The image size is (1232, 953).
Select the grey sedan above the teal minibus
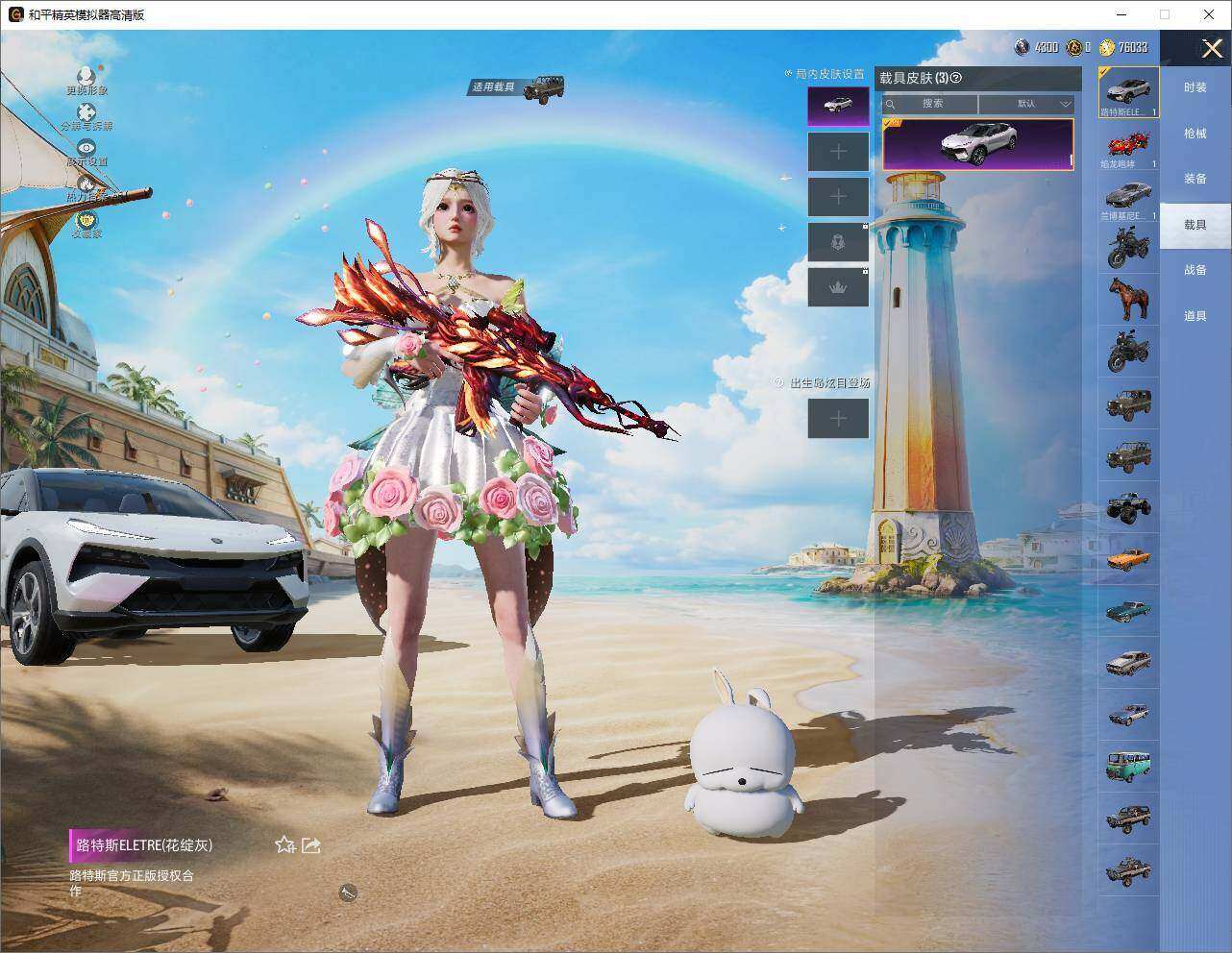[x=1128, y=715]
